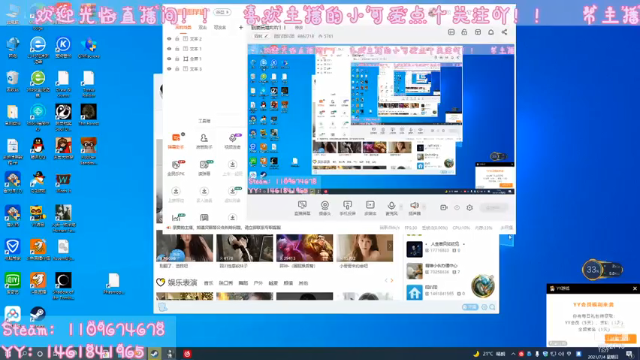
Task: Open the weather widget in the taskbar
Action: coord(489,354)
